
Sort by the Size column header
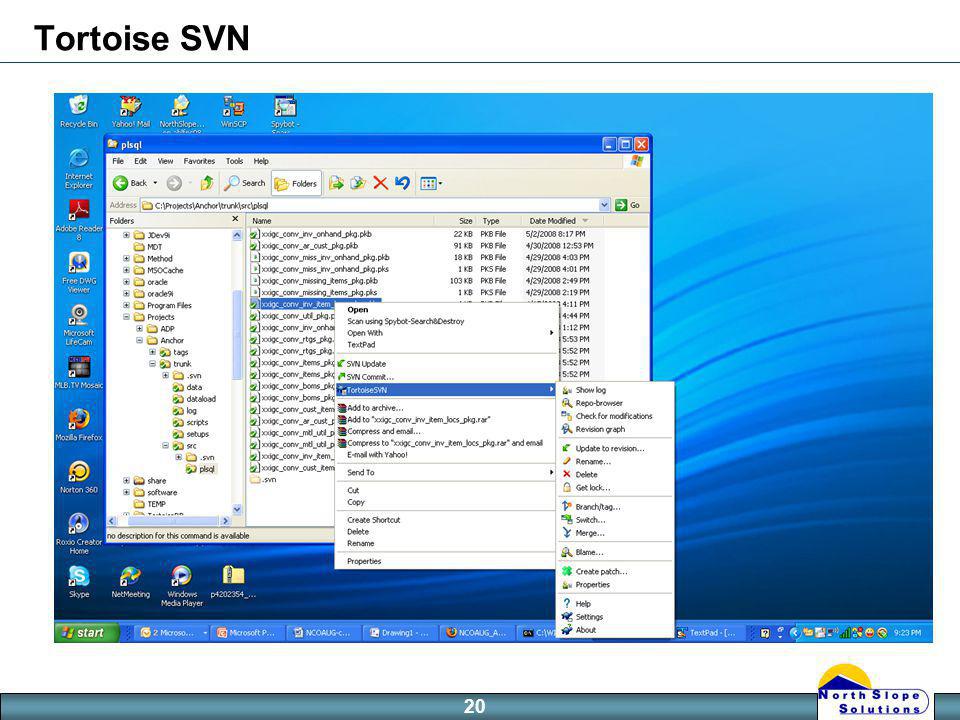456,220
